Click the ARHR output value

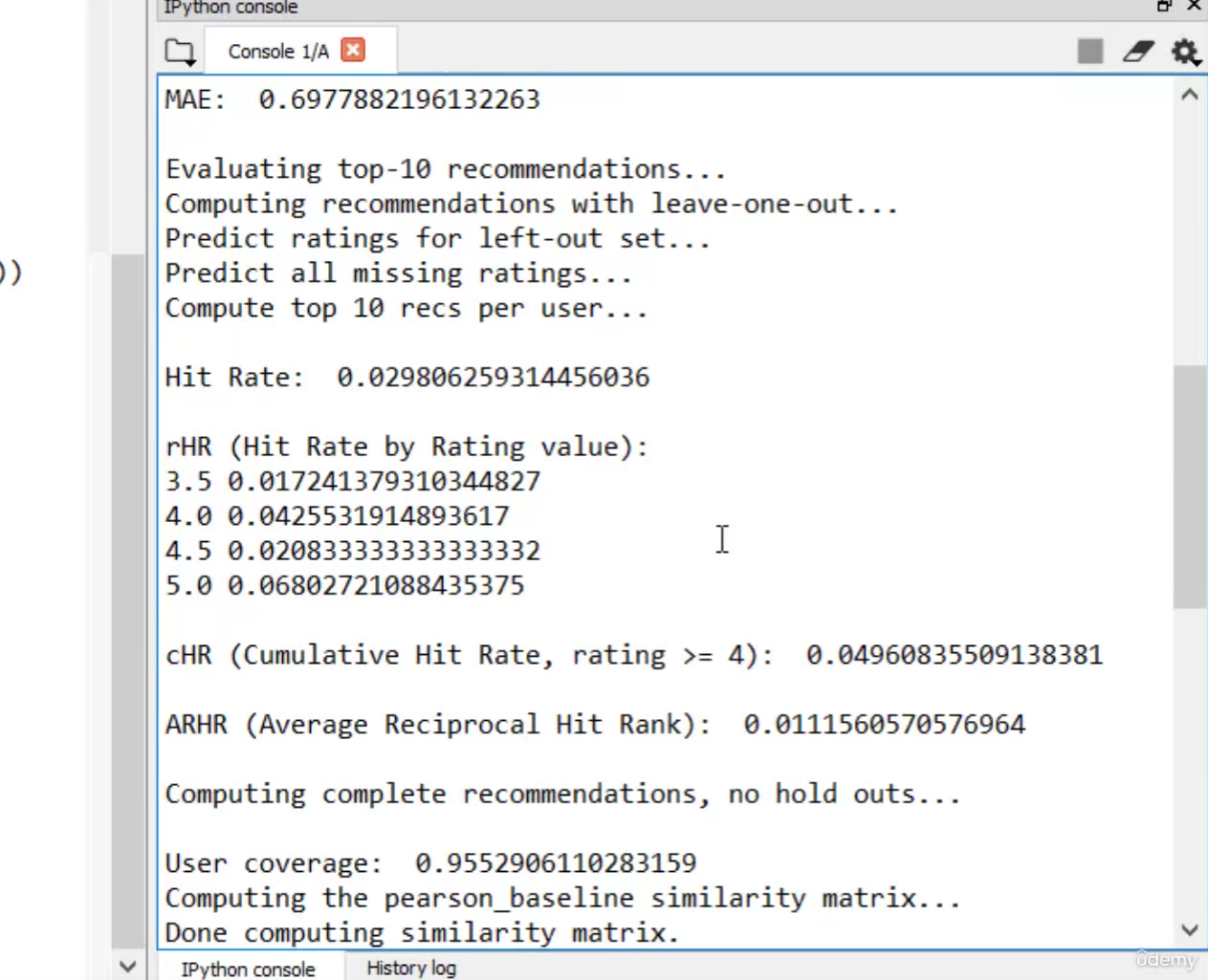[x=884, y=725]
